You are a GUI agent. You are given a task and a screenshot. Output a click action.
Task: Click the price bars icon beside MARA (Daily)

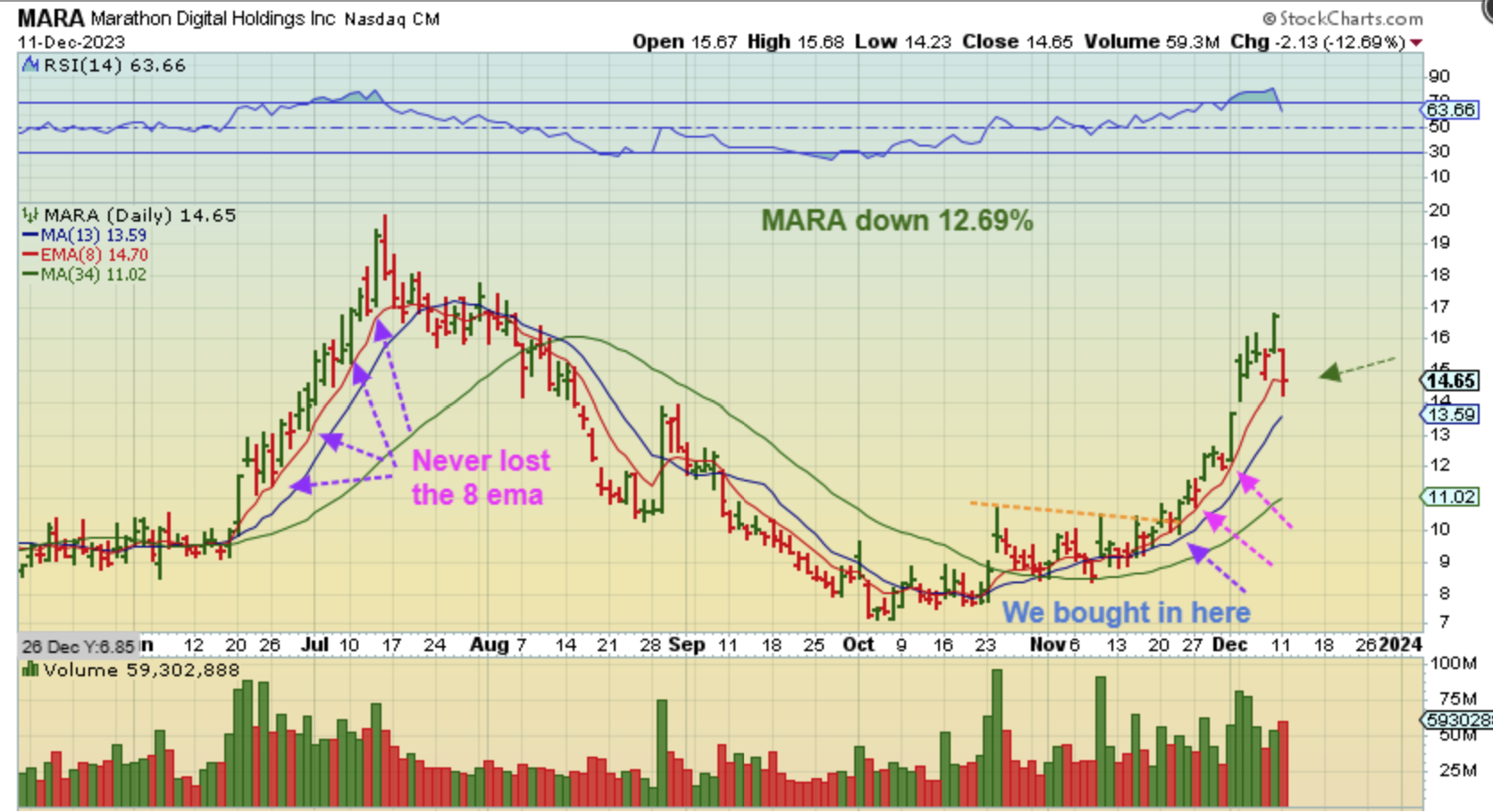point(30,215)
